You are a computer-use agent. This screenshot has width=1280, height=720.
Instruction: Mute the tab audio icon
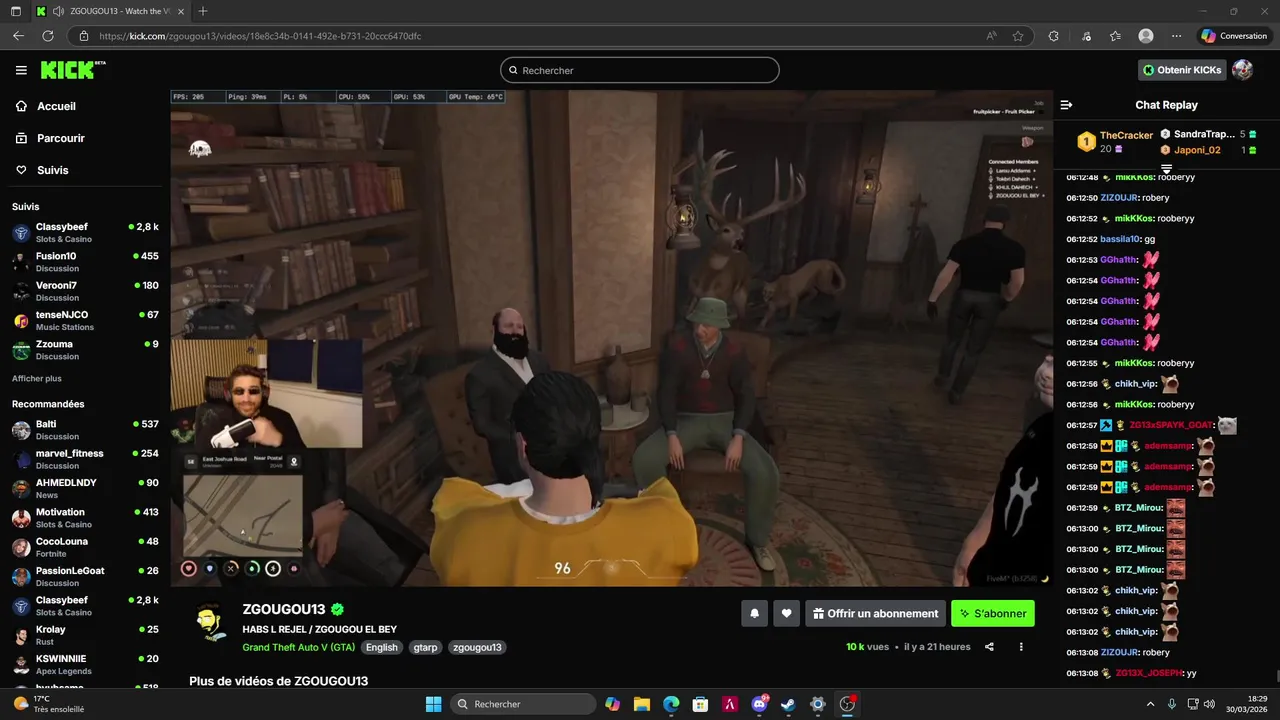coord(59,11)
